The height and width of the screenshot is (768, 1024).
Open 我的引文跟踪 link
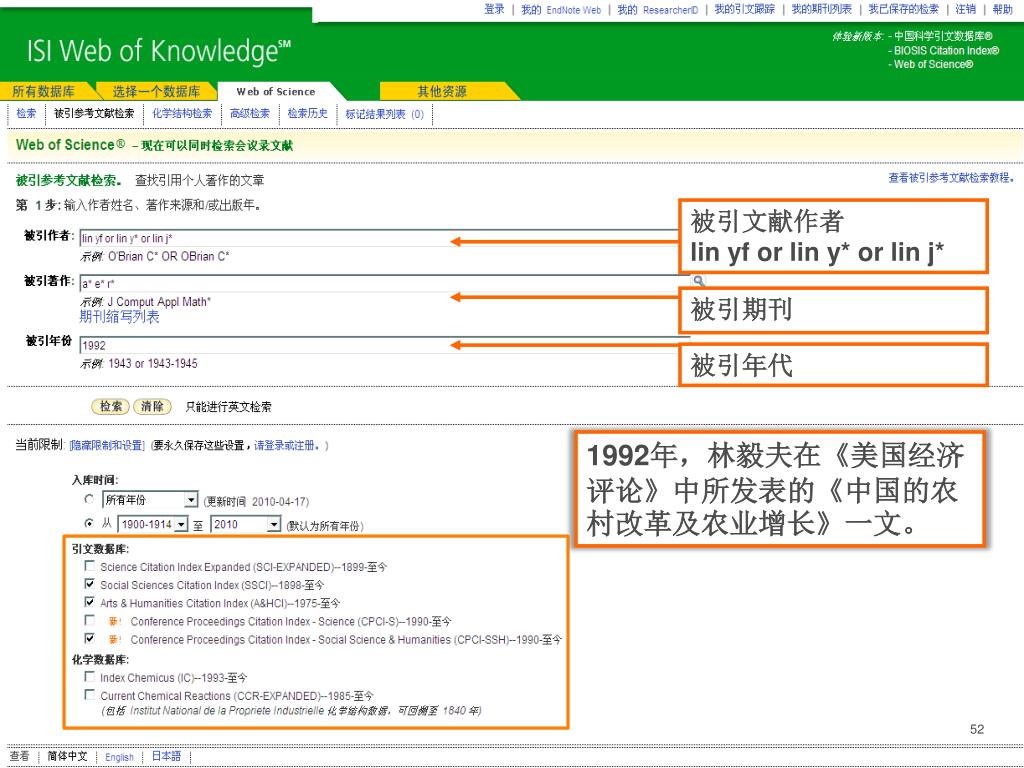pos(744,9)
